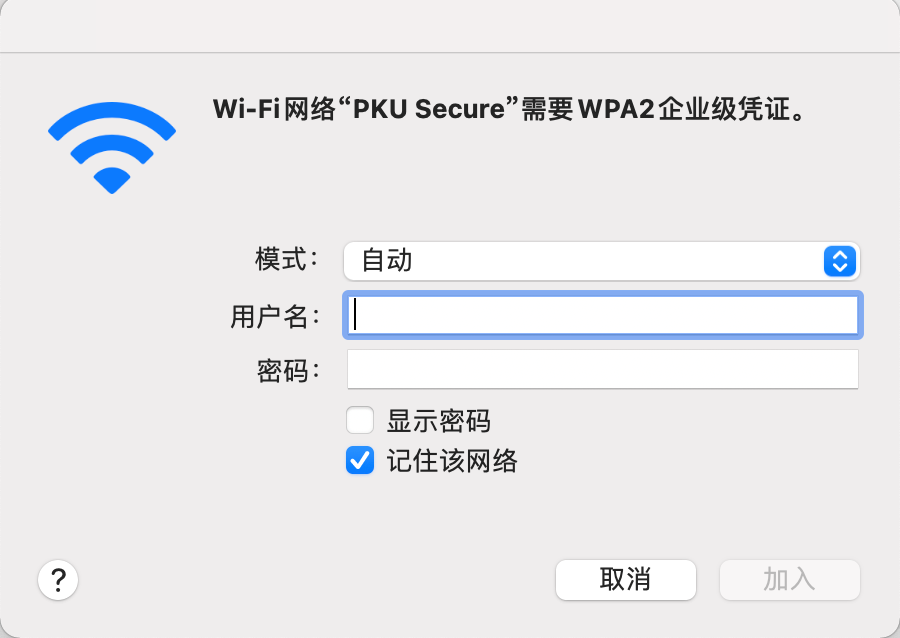This screenshot has height=638, width=900.
Task: Open the 模式 dropdown showing 自动
Action: pyautogui.click(x=602, y=261)
